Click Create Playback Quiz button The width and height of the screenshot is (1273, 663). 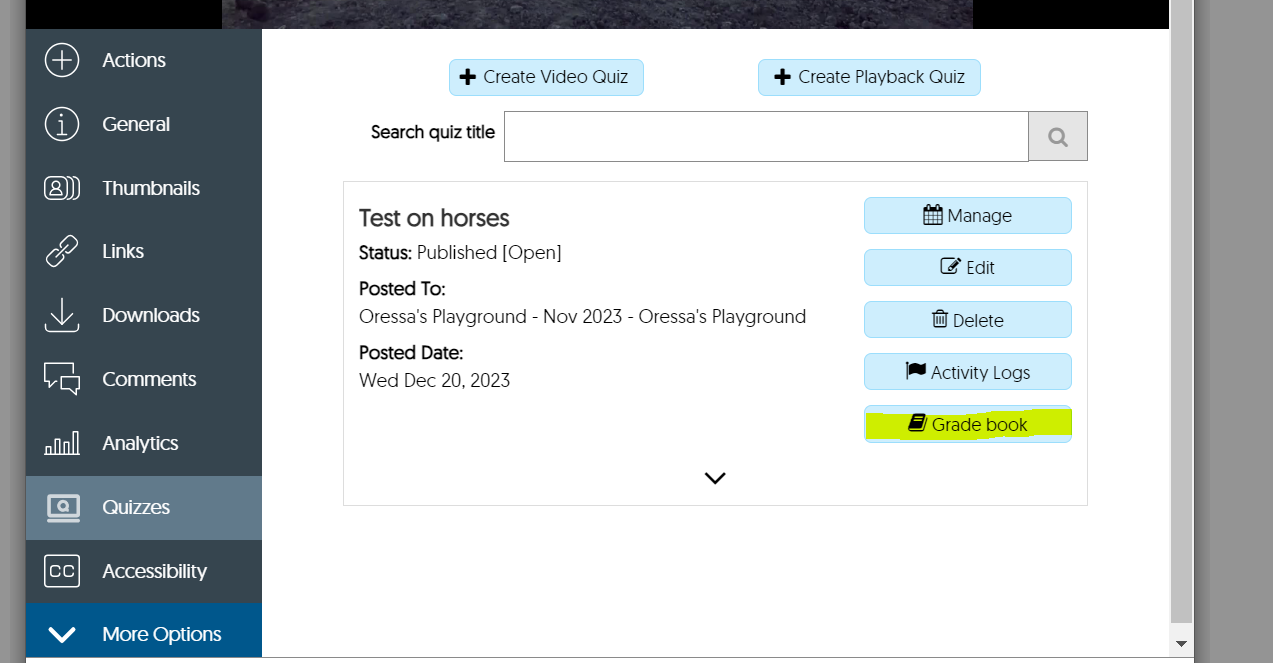click(x=869, y=77)
